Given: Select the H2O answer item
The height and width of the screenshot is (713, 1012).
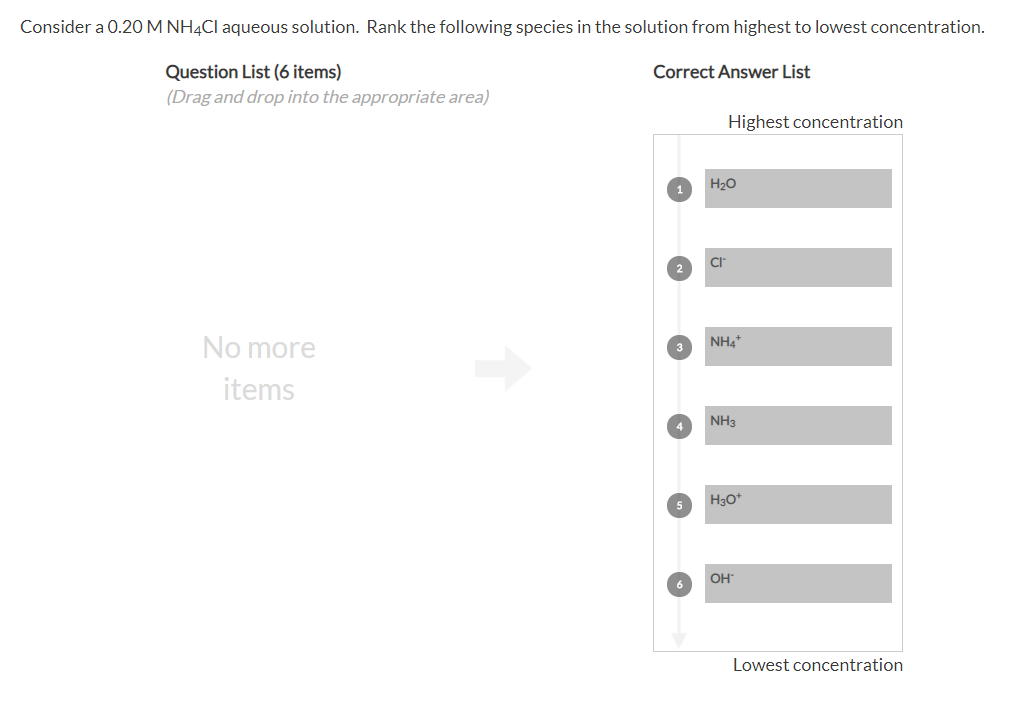Looking at the screenshot, I should click(797, 188).
